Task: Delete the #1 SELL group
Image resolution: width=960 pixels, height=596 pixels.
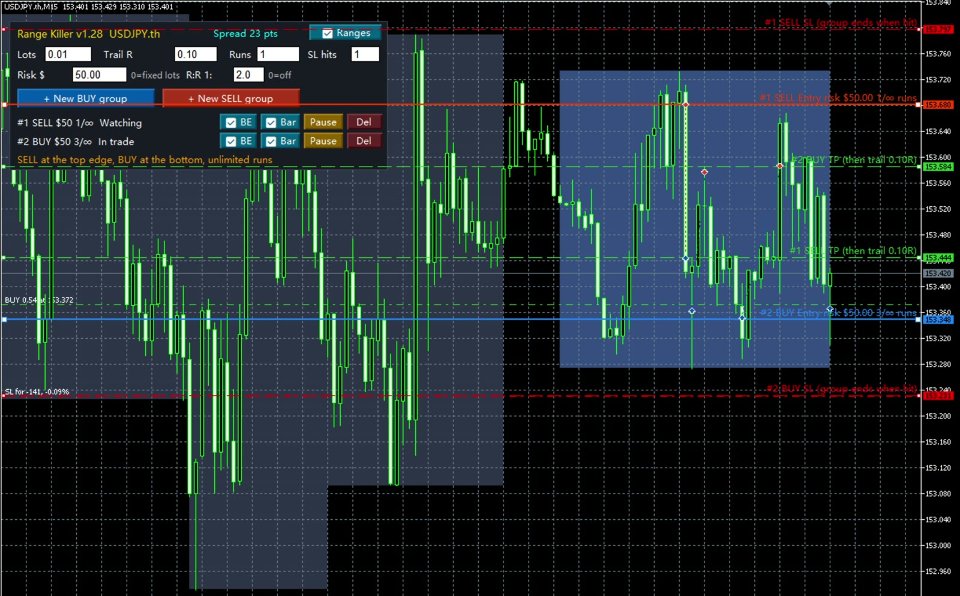Action: 364,123
